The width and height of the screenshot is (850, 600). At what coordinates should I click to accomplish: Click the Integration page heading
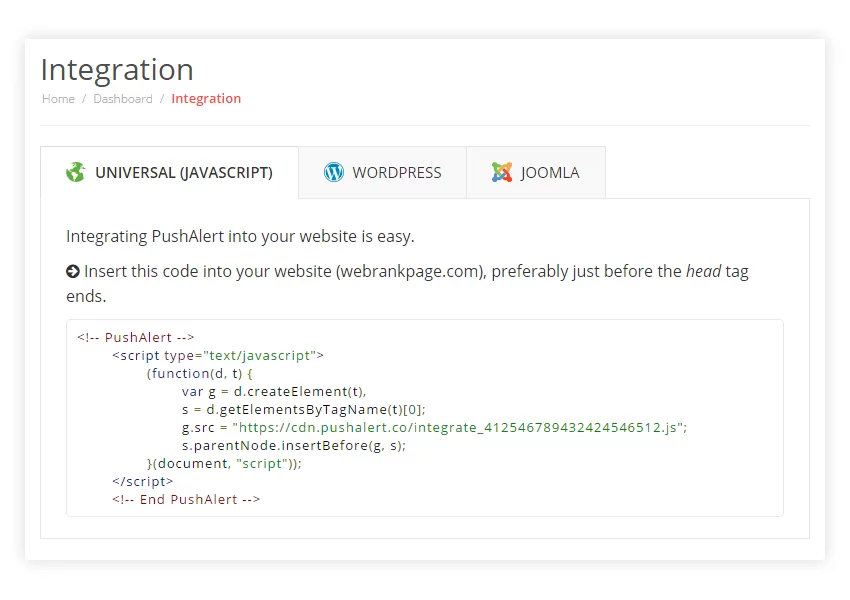click(117, 70)
